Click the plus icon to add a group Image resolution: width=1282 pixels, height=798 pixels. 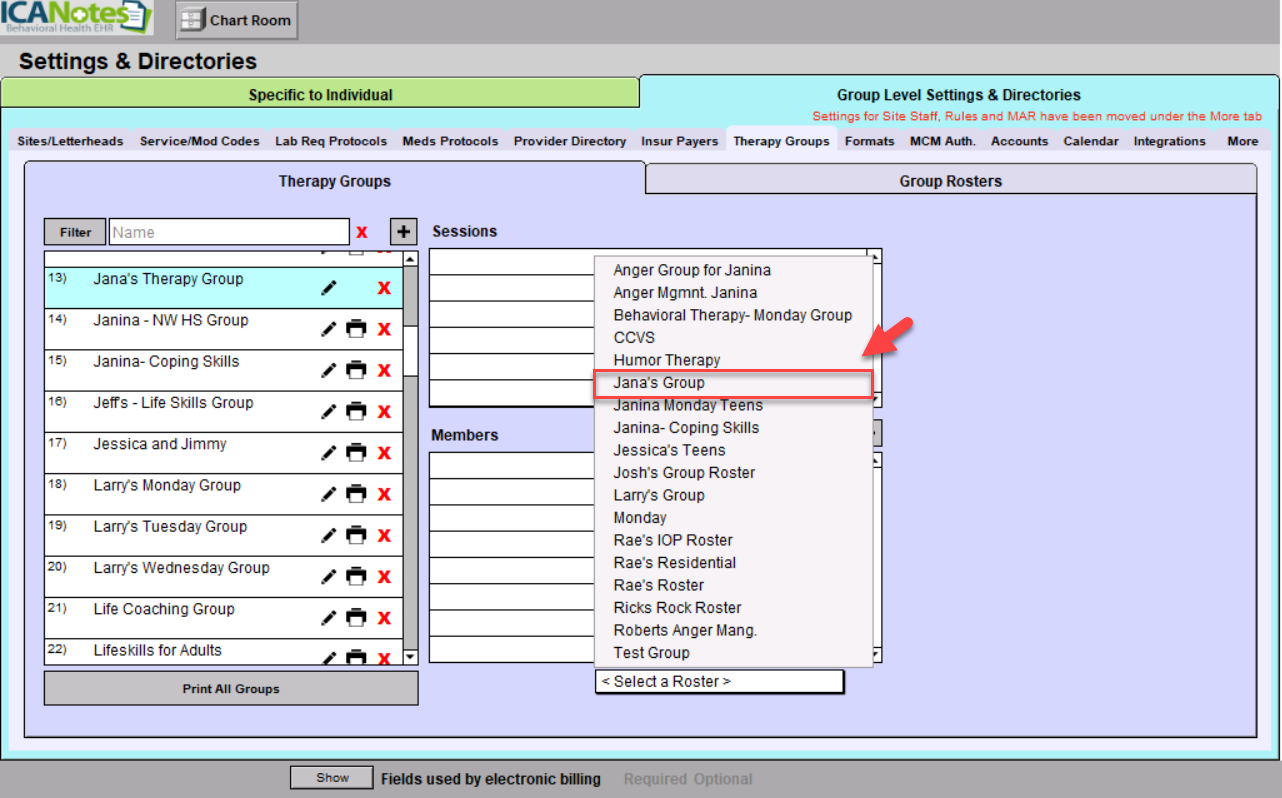[x=403, y=232]
